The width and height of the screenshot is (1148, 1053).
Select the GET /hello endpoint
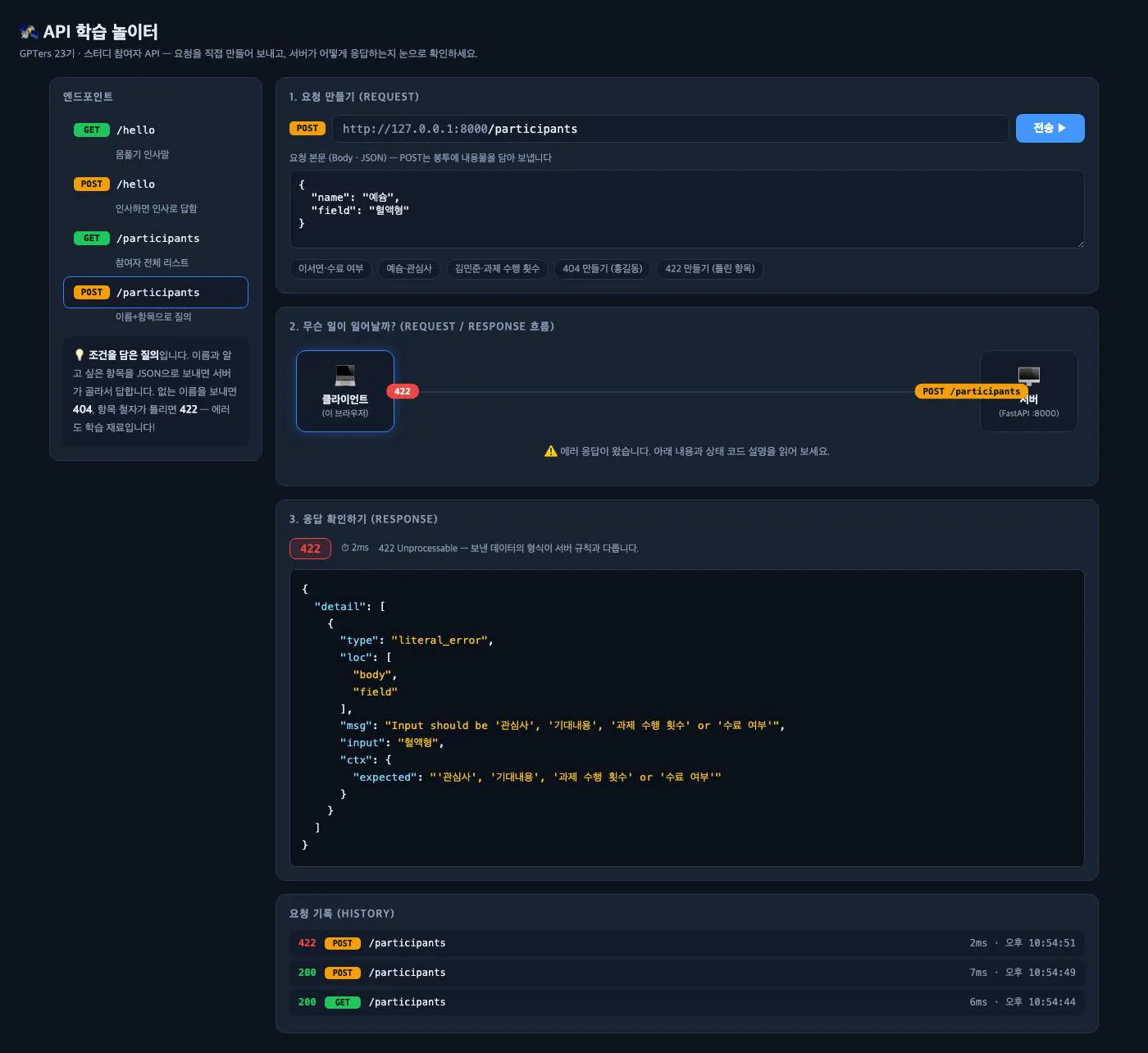point(156,130)
